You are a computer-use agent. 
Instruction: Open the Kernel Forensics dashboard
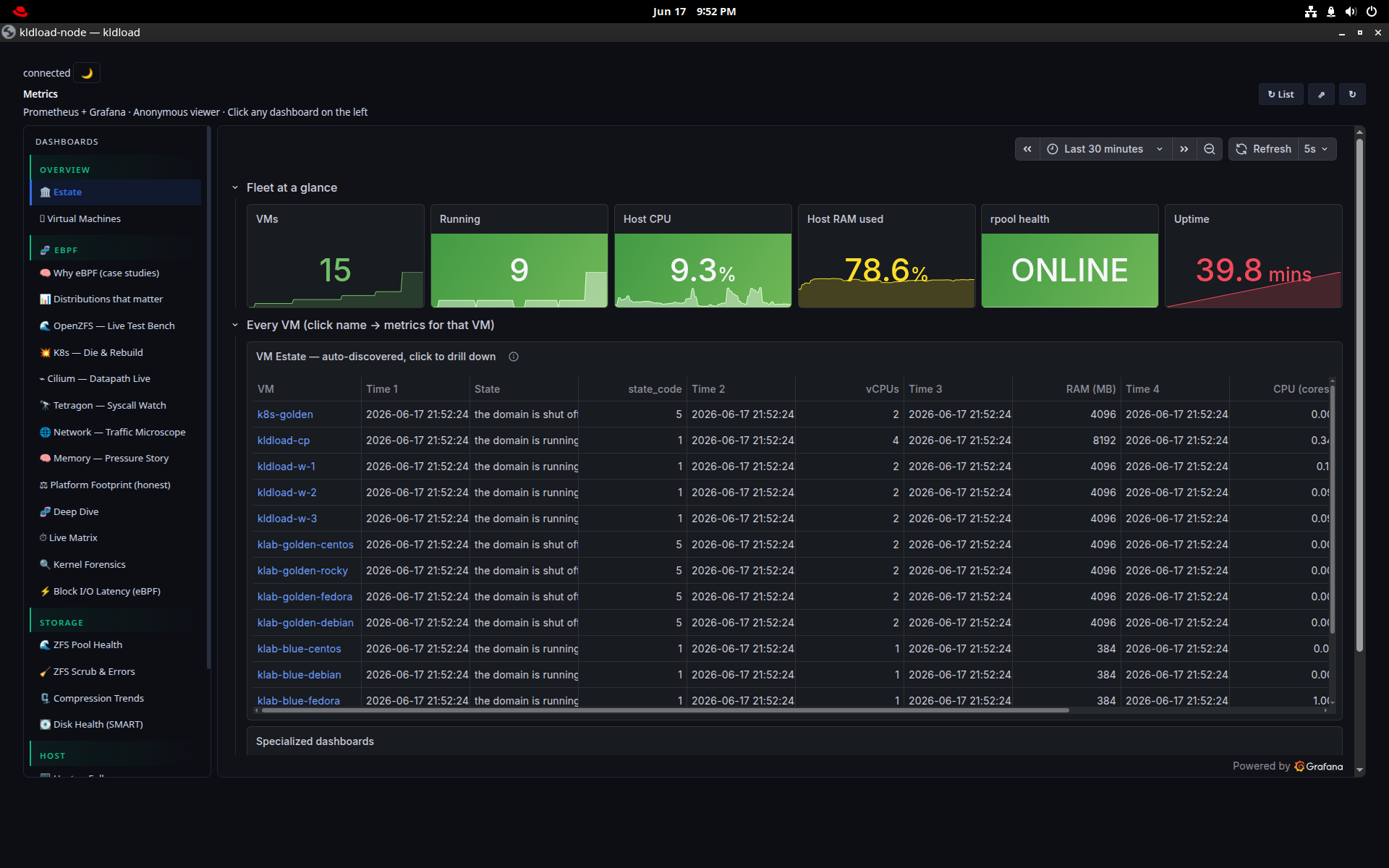(x=116, y=565)
